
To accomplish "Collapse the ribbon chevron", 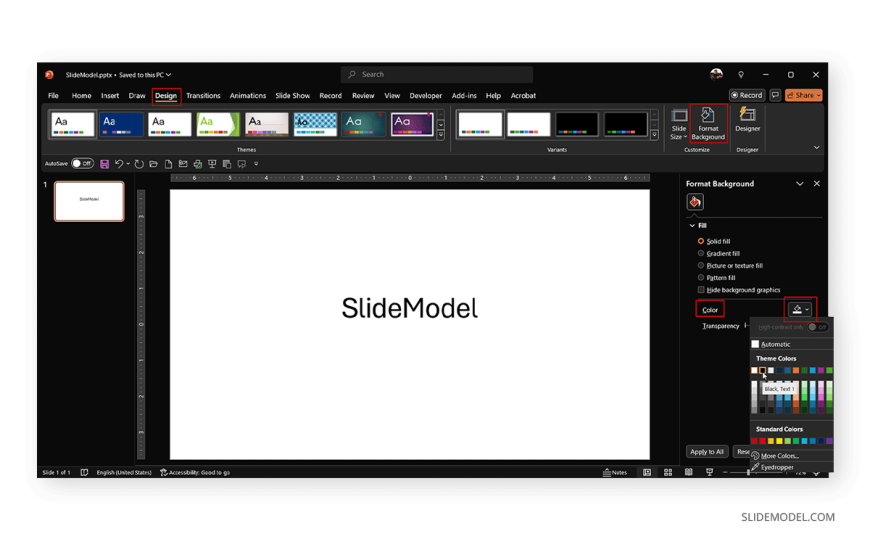I will pos(816,148).
